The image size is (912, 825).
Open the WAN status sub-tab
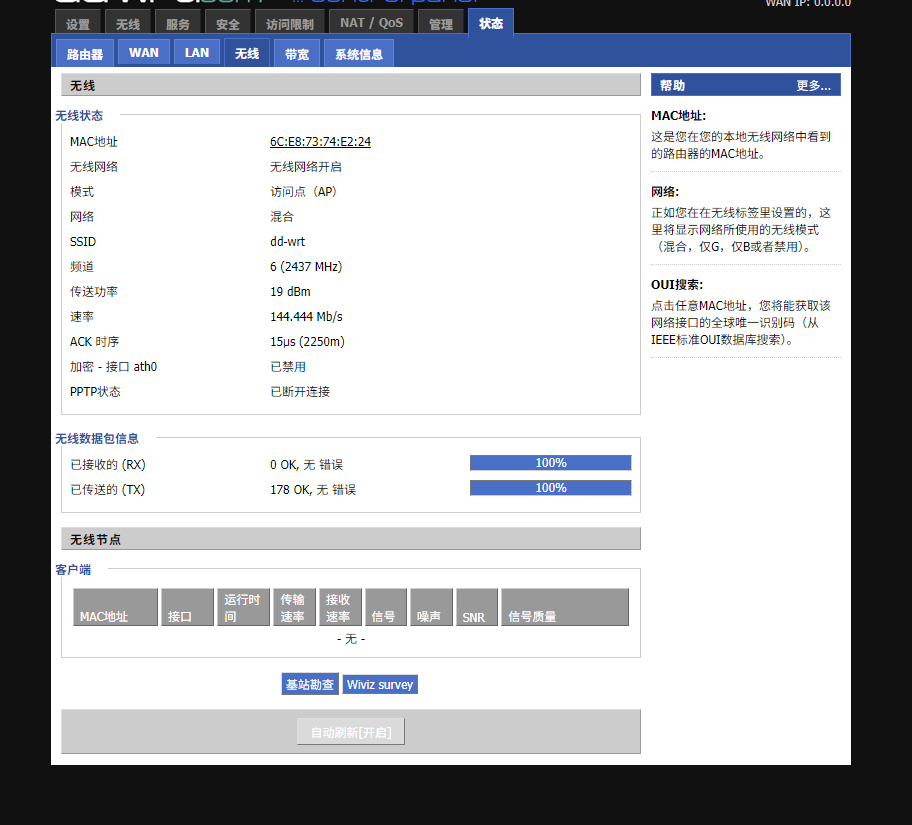pyautogui.click(x=143, y=52)
